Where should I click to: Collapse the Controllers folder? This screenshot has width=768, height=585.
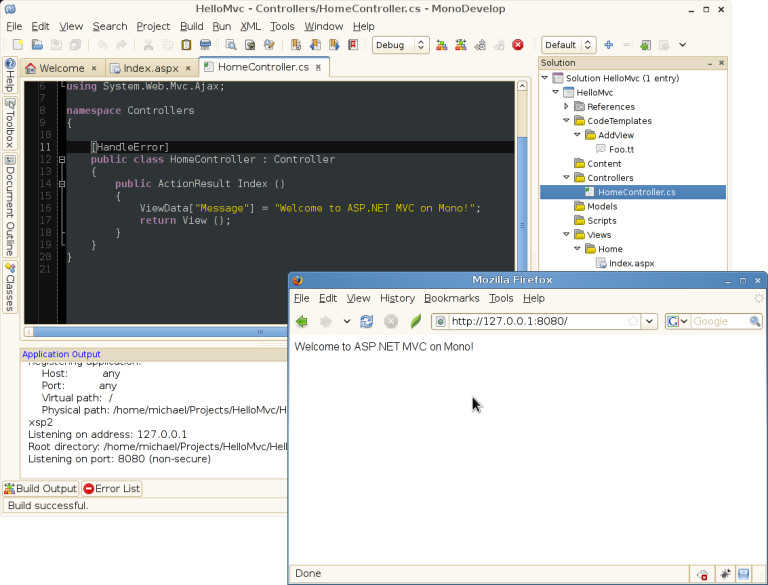pos(566,178)
